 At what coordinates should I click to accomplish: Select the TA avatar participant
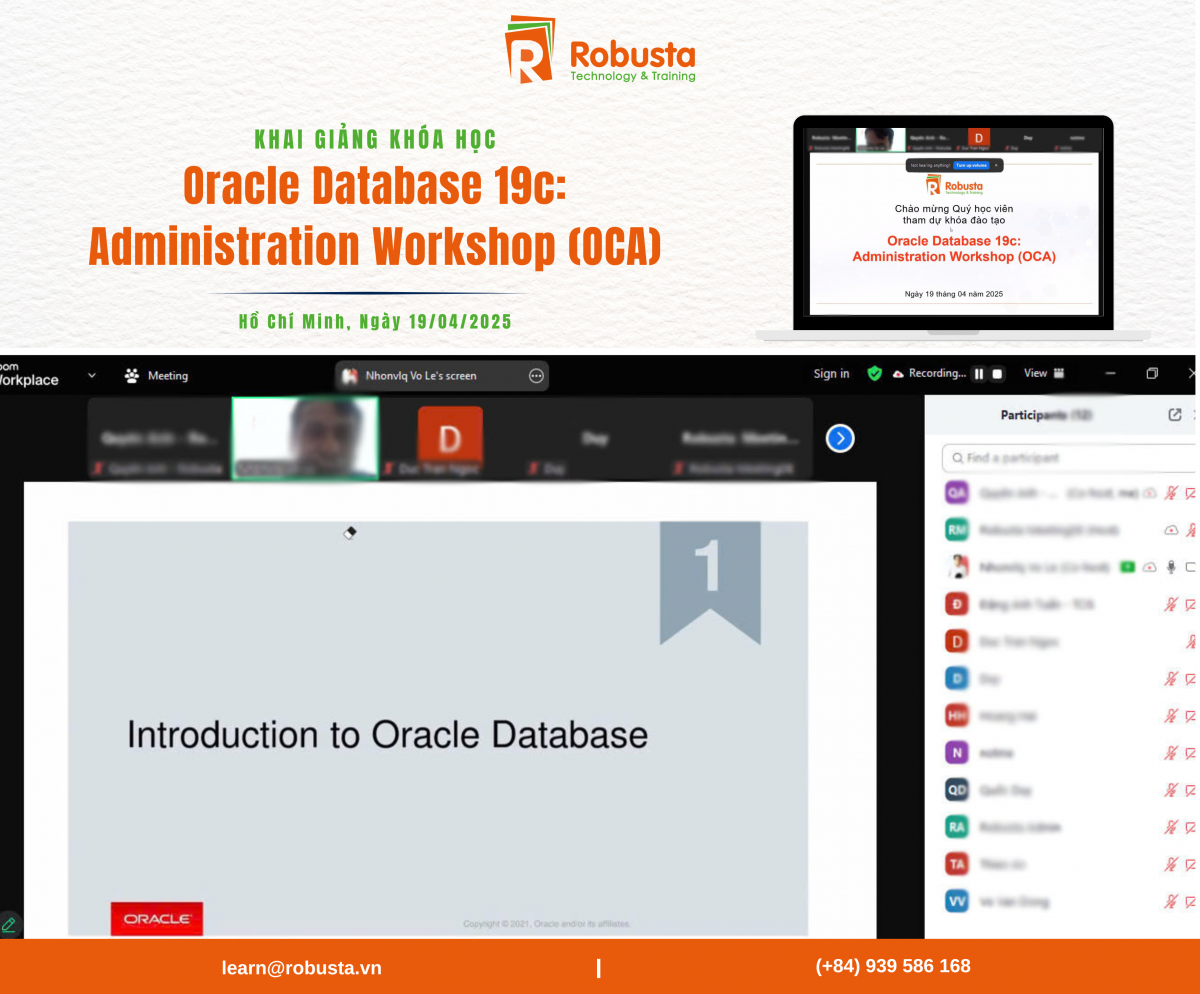(x=957, y=864)
